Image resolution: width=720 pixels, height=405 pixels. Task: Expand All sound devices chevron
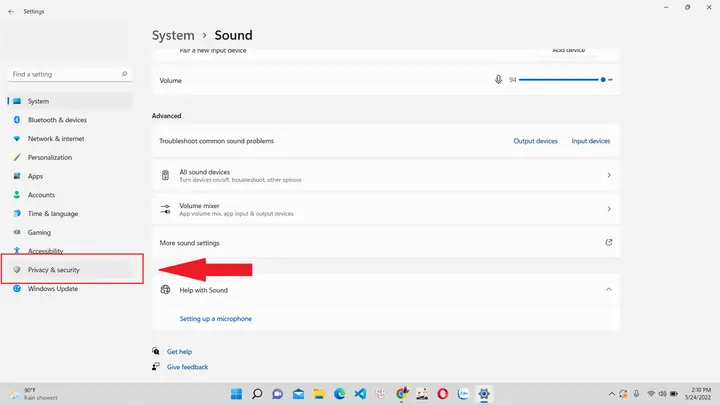609,175
